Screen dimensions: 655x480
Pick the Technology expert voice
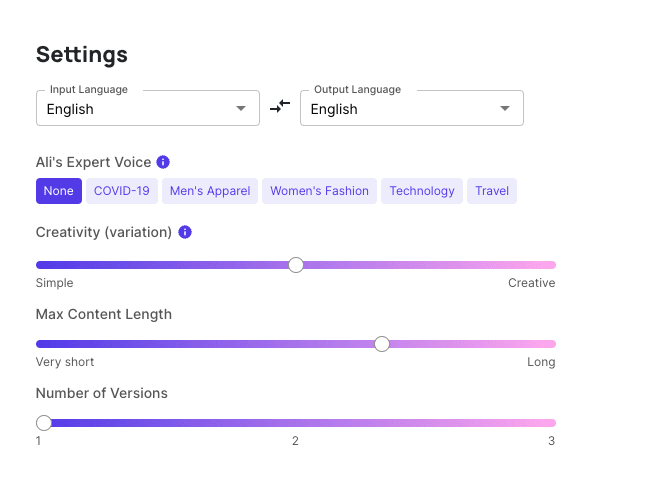click(x=422, y=191)
